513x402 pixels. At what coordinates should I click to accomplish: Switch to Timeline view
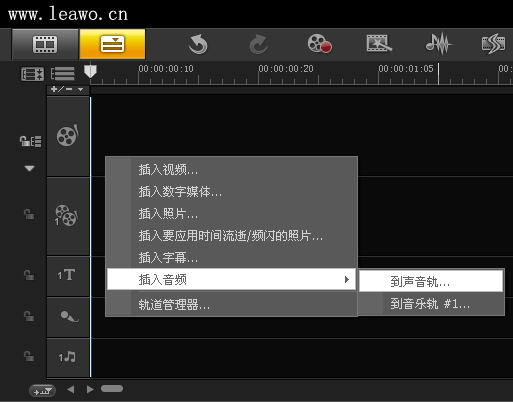(112, 44)
